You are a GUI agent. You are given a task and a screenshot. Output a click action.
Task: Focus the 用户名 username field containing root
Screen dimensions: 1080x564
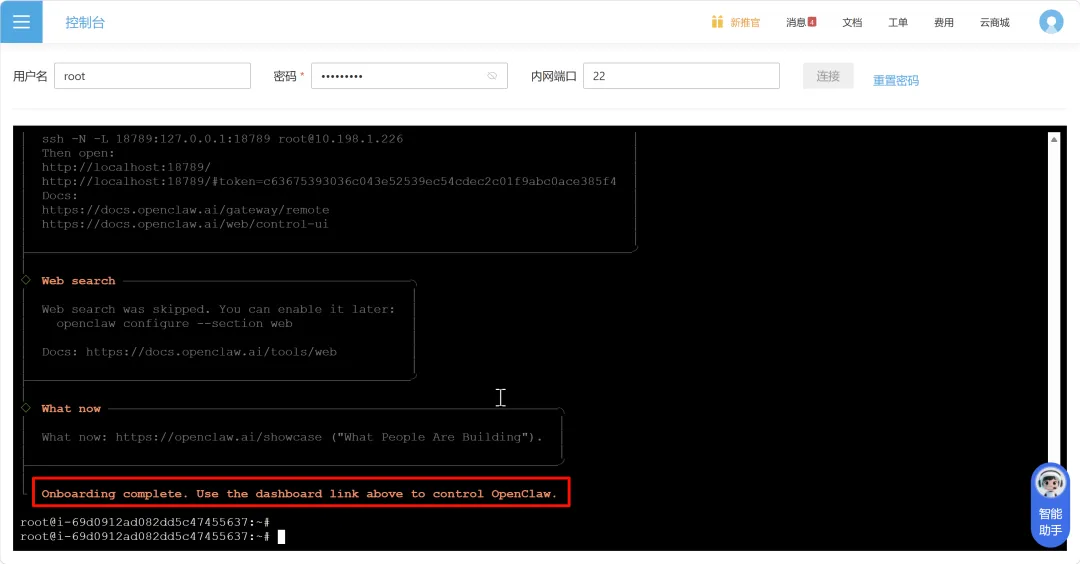pos(152,76)
